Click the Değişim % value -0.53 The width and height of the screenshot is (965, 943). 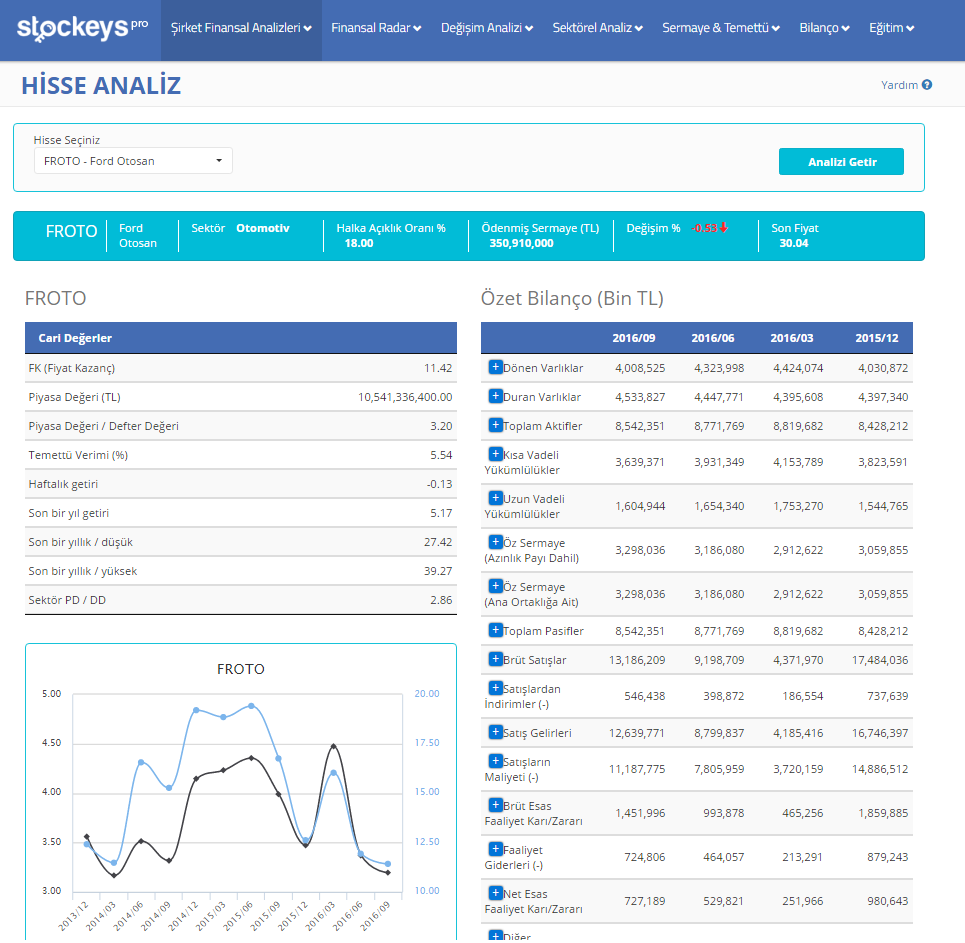703,228
